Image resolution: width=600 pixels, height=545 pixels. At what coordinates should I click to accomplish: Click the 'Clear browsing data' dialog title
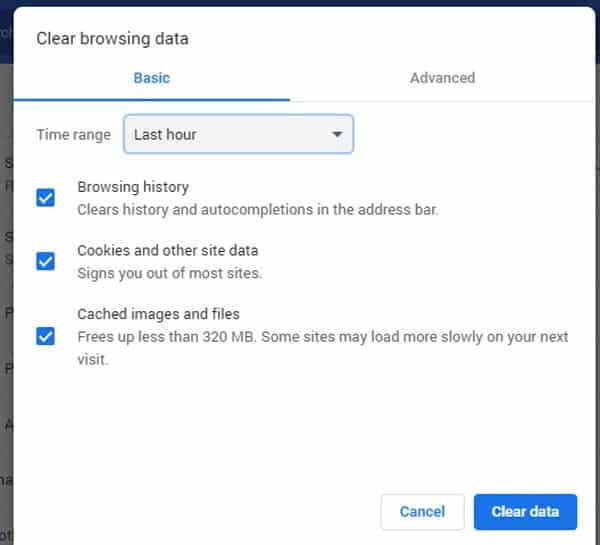(x=112, y=39)
